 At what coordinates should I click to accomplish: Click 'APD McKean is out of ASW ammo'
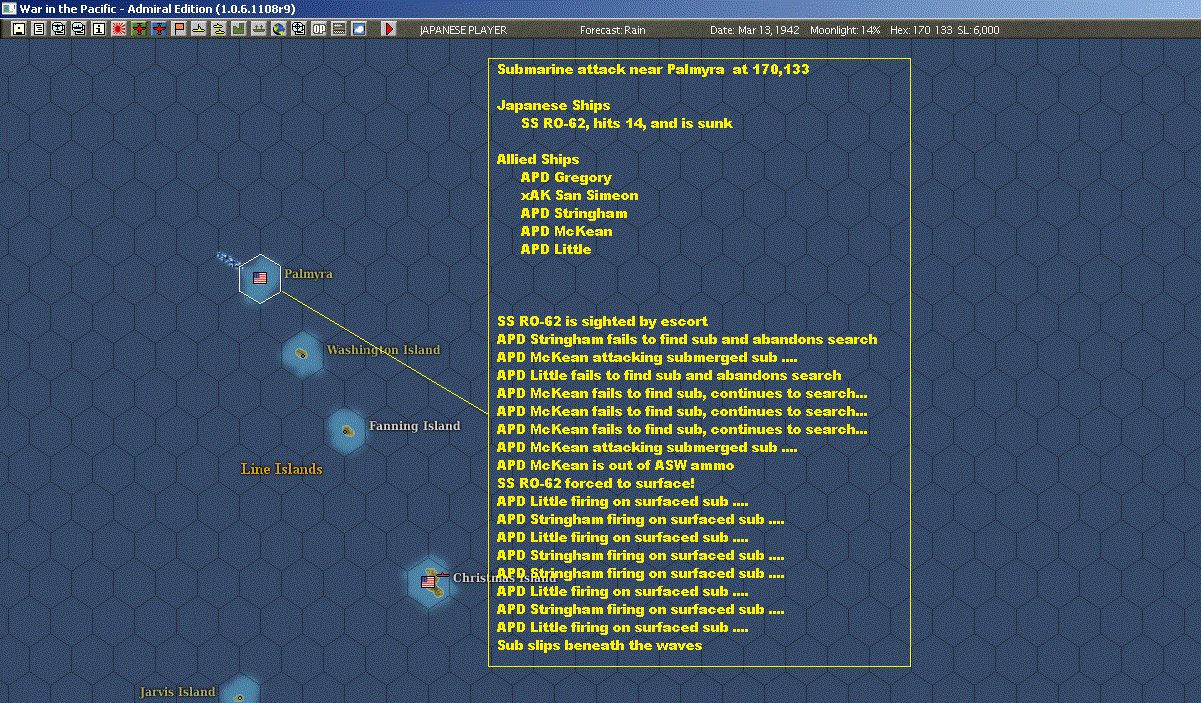click(x=615, y=466)
